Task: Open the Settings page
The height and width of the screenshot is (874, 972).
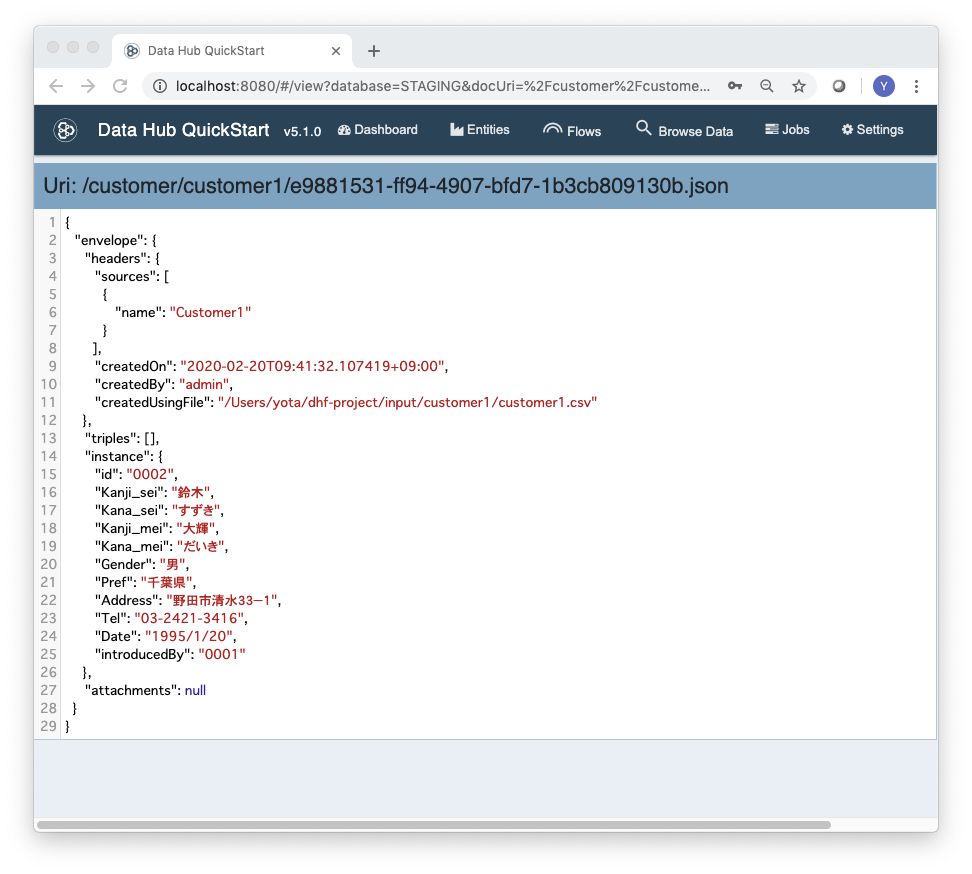Action: (x=872, y=130)
